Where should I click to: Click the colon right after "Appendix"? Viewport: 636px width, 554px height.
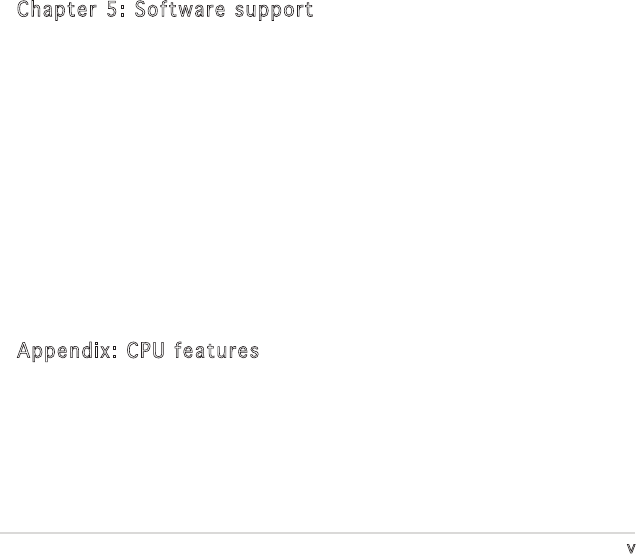tap(114, 353)
